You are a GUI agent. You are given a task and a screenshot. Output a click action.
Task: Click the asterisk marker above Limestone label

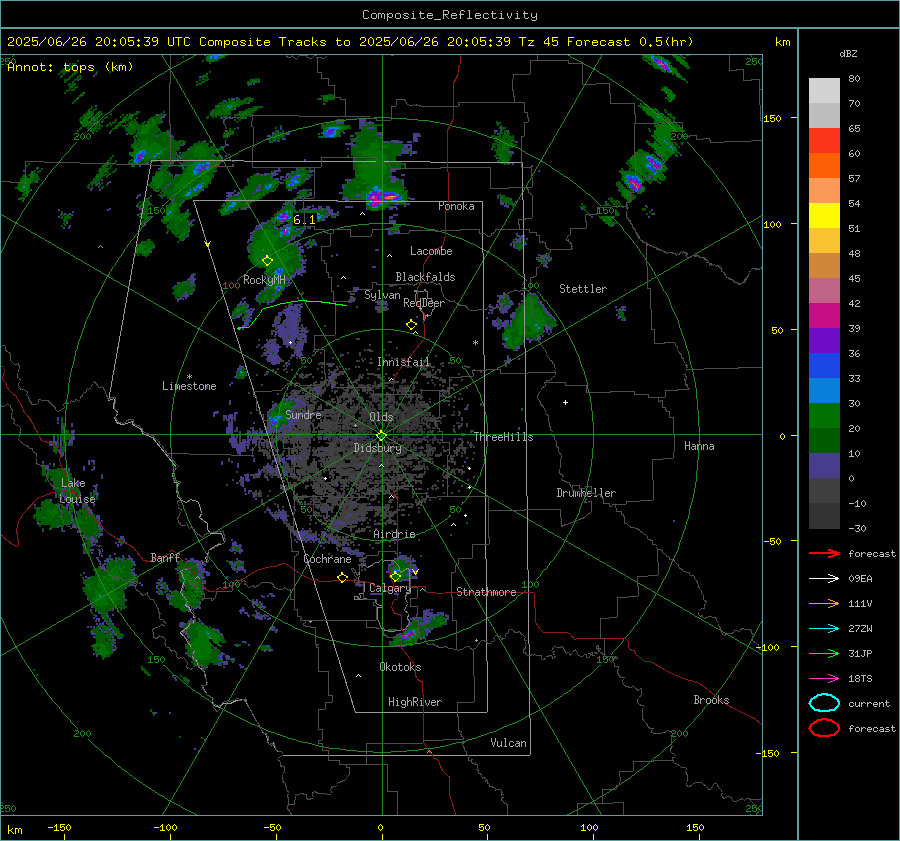click(x=189, y=377)
